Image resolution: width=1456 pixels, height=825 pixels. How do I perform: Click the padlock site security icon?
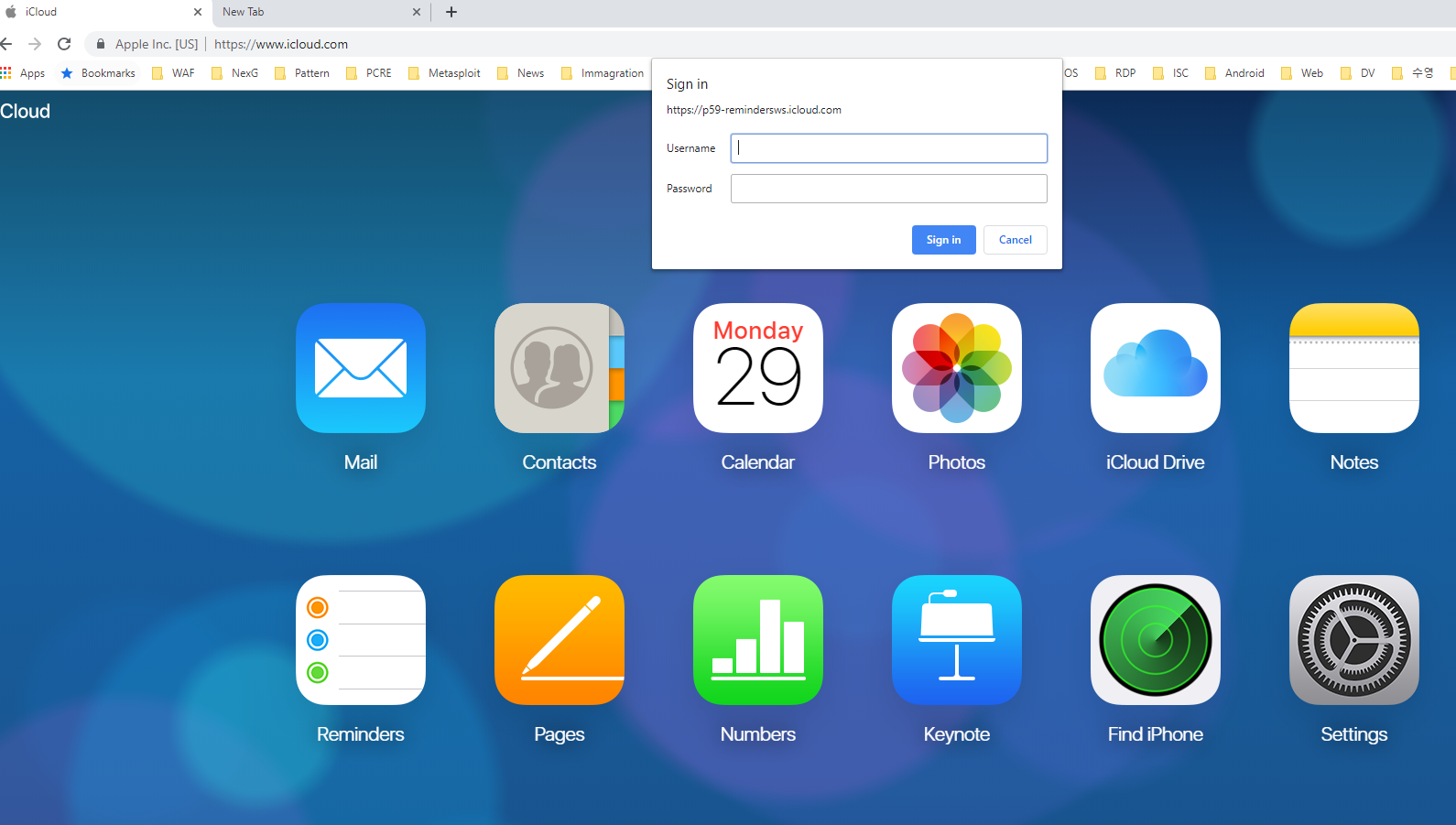[x=101, y=44]
